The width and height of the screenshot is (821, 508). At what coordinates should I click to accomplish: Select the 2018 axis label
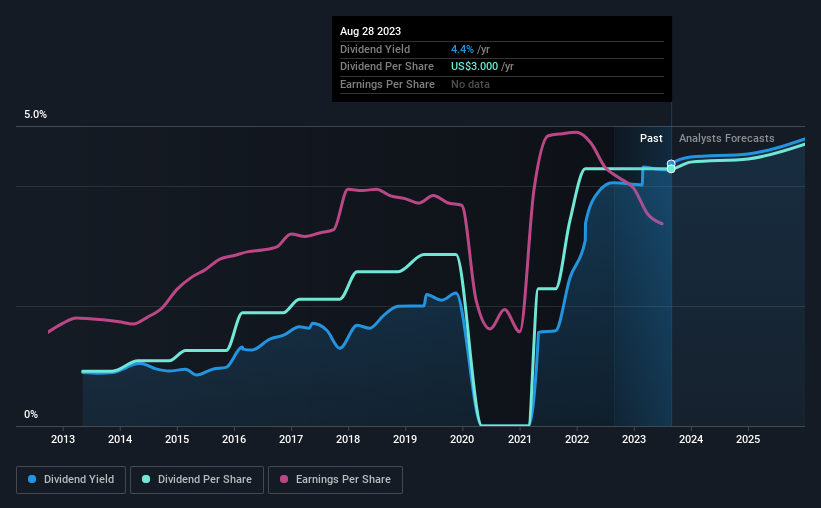coord(348,439)
